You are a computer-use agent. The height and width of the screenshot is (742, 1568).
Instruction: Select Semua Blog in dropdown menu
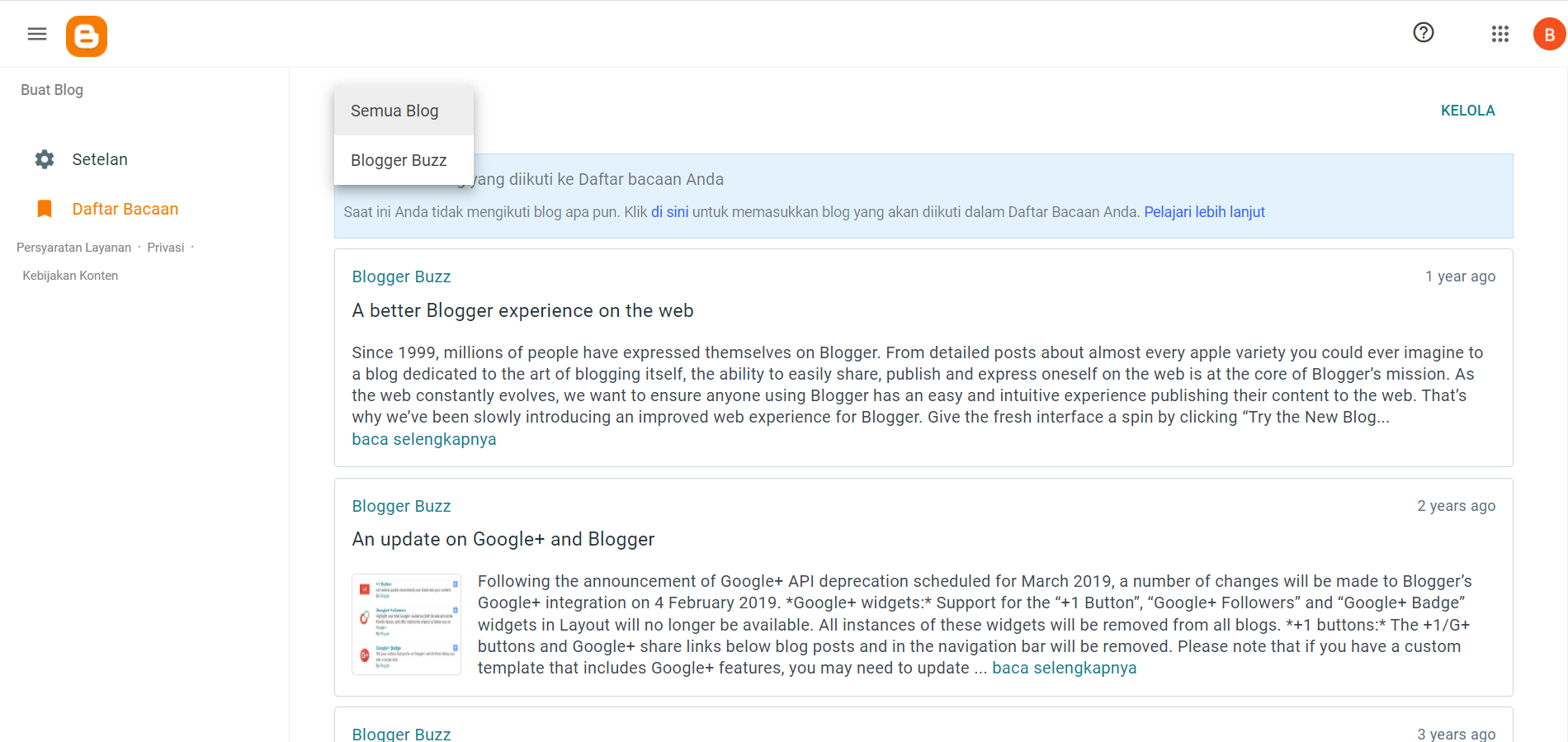(404, 111)
